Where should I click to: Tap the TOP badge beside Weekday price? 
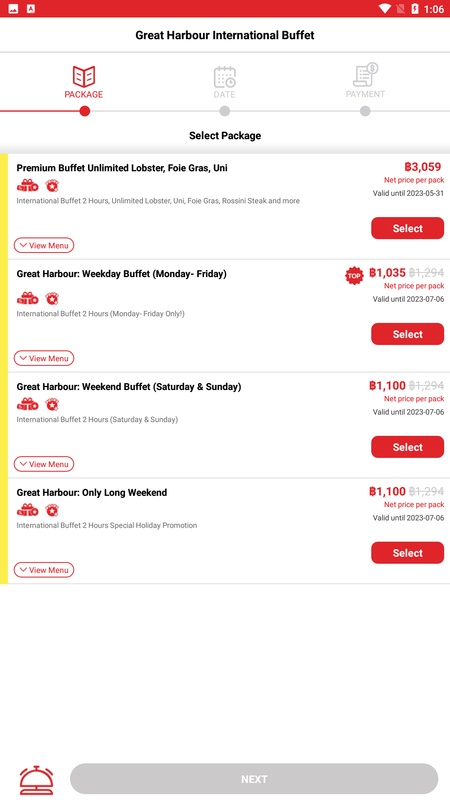click(x=354, y=276)
